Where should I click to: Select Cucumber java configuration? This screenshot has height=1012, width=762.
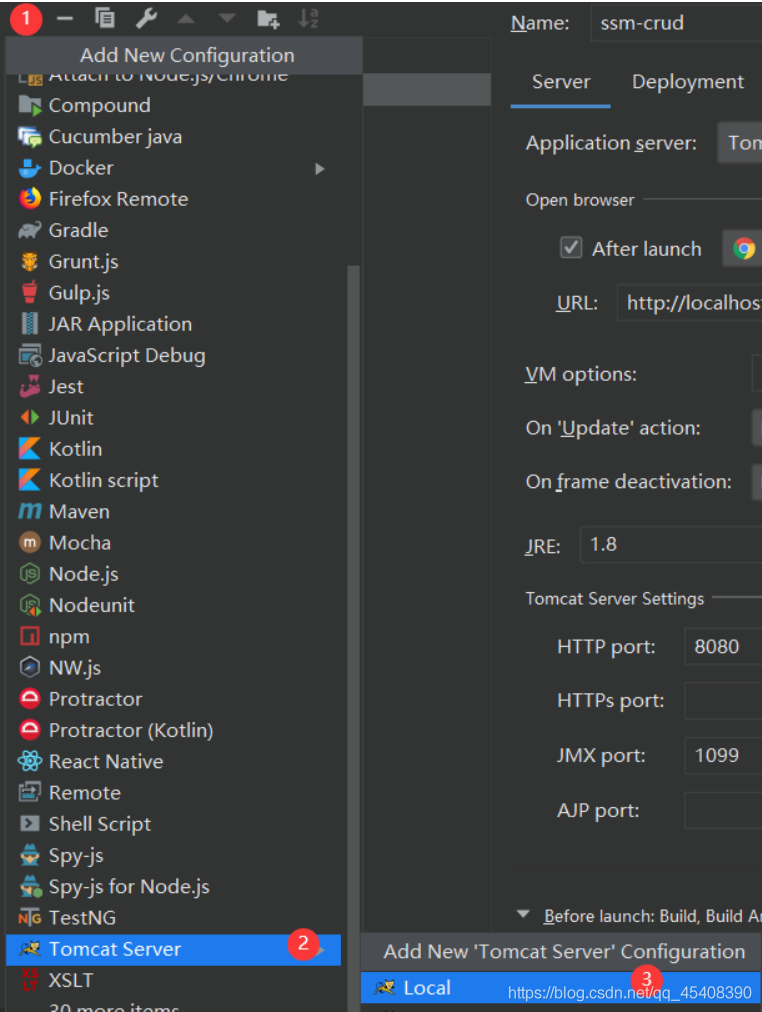(x=173, y=137)
